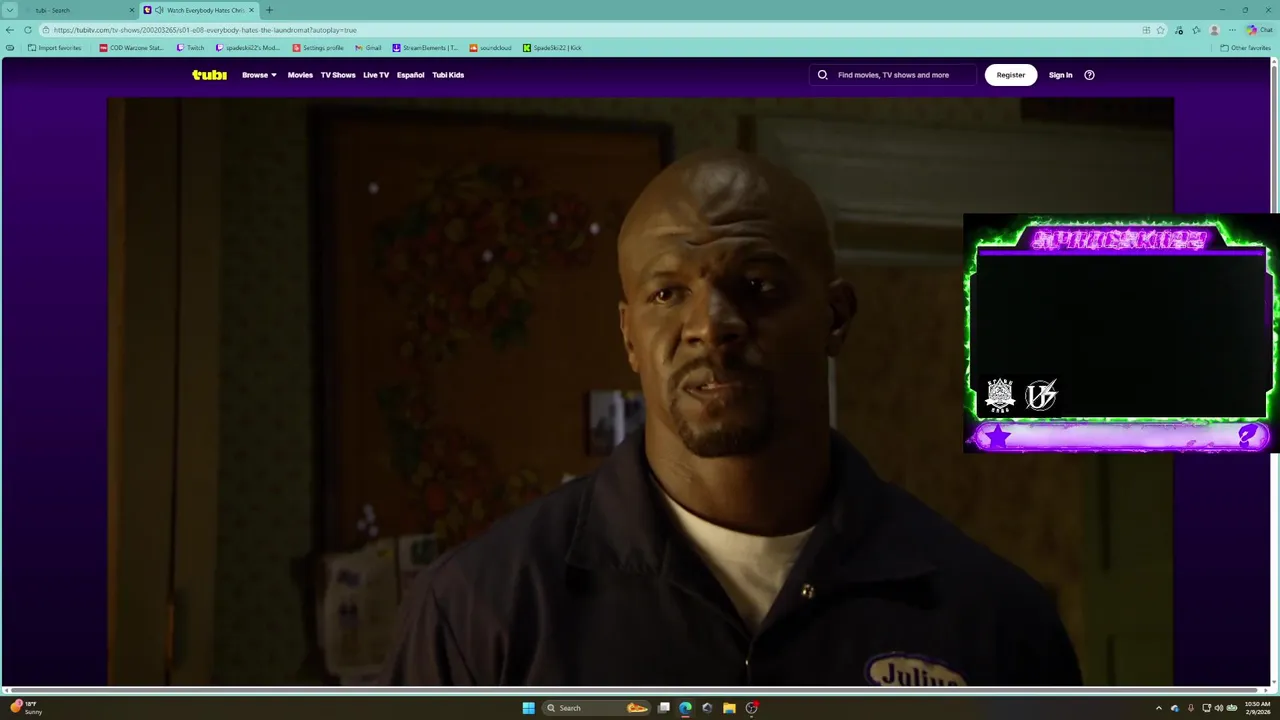This screenshot has height=720, width=1280.
Task: Open Windows Start menu
Action: pyautogui.click(x=528, y=708)
